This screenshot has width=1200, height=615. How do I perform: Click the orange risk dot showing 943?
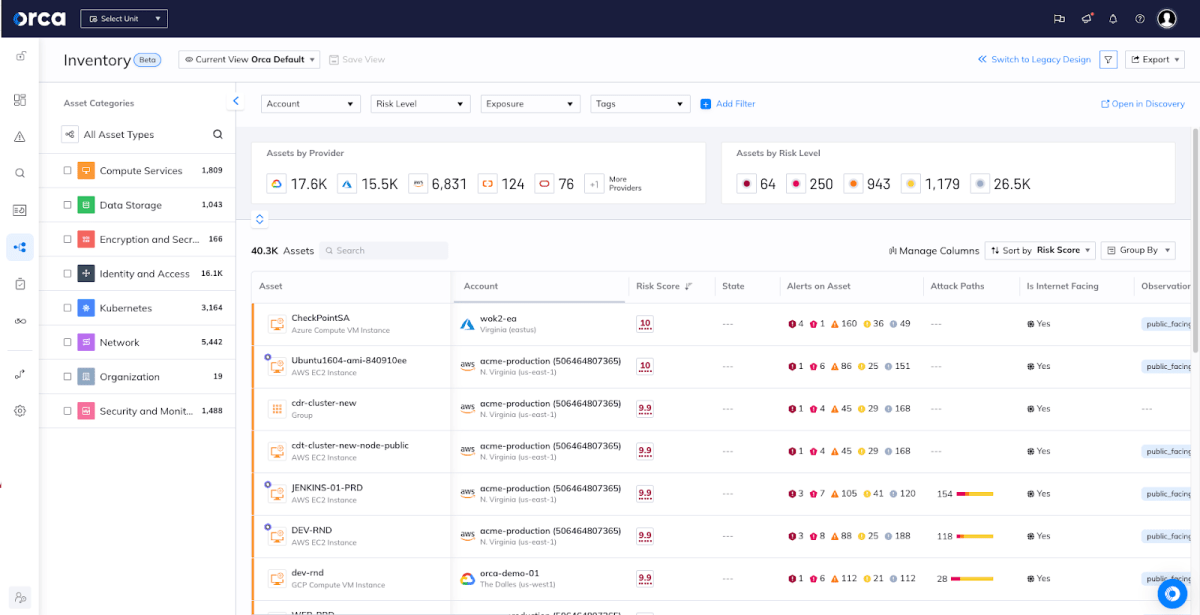click(x=853, y=184)
